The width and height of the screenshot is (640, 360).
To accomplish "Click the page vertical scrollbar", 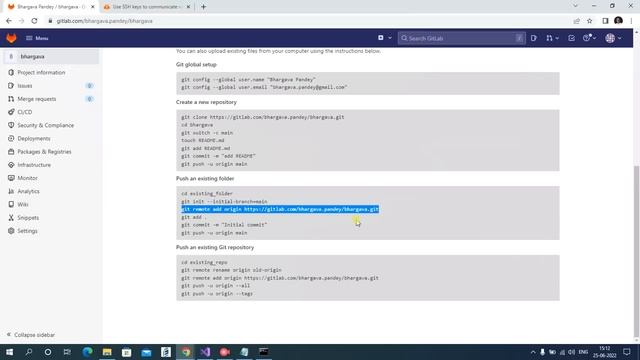I will pos(636,251).
